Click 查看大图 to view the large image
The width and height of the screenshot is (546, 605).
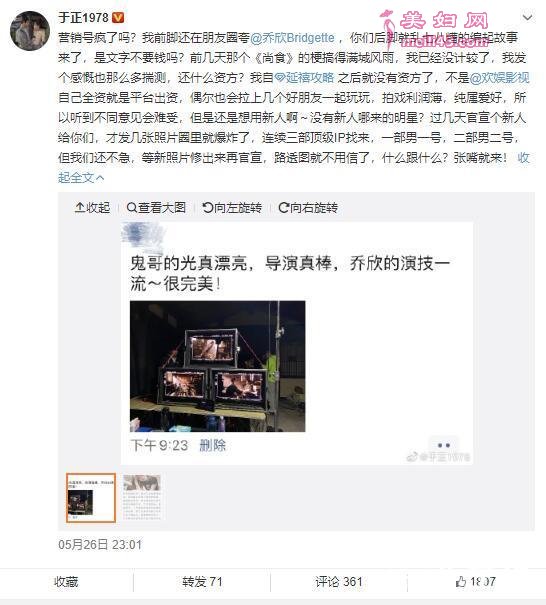pos(156,208)
